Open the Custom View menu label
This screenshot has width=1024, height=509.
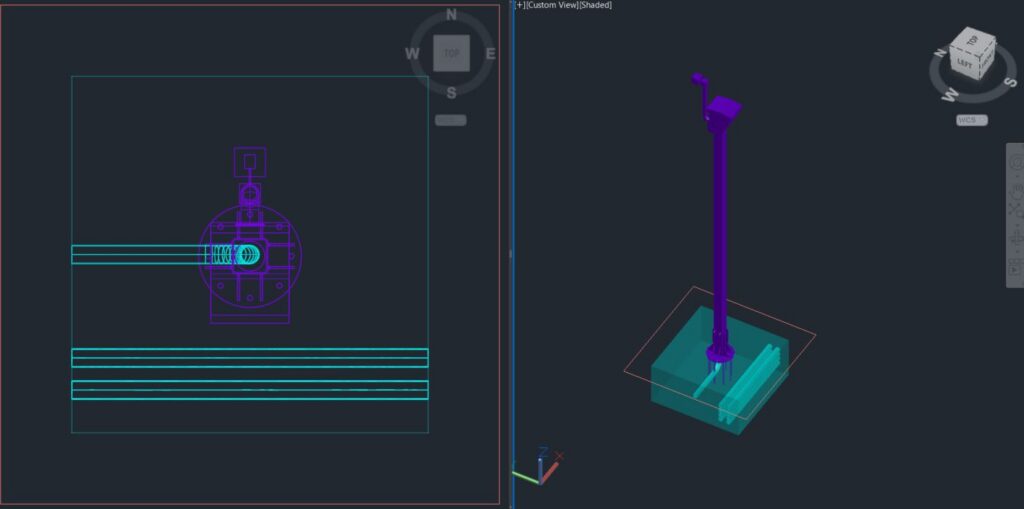(x=552, y=5)
